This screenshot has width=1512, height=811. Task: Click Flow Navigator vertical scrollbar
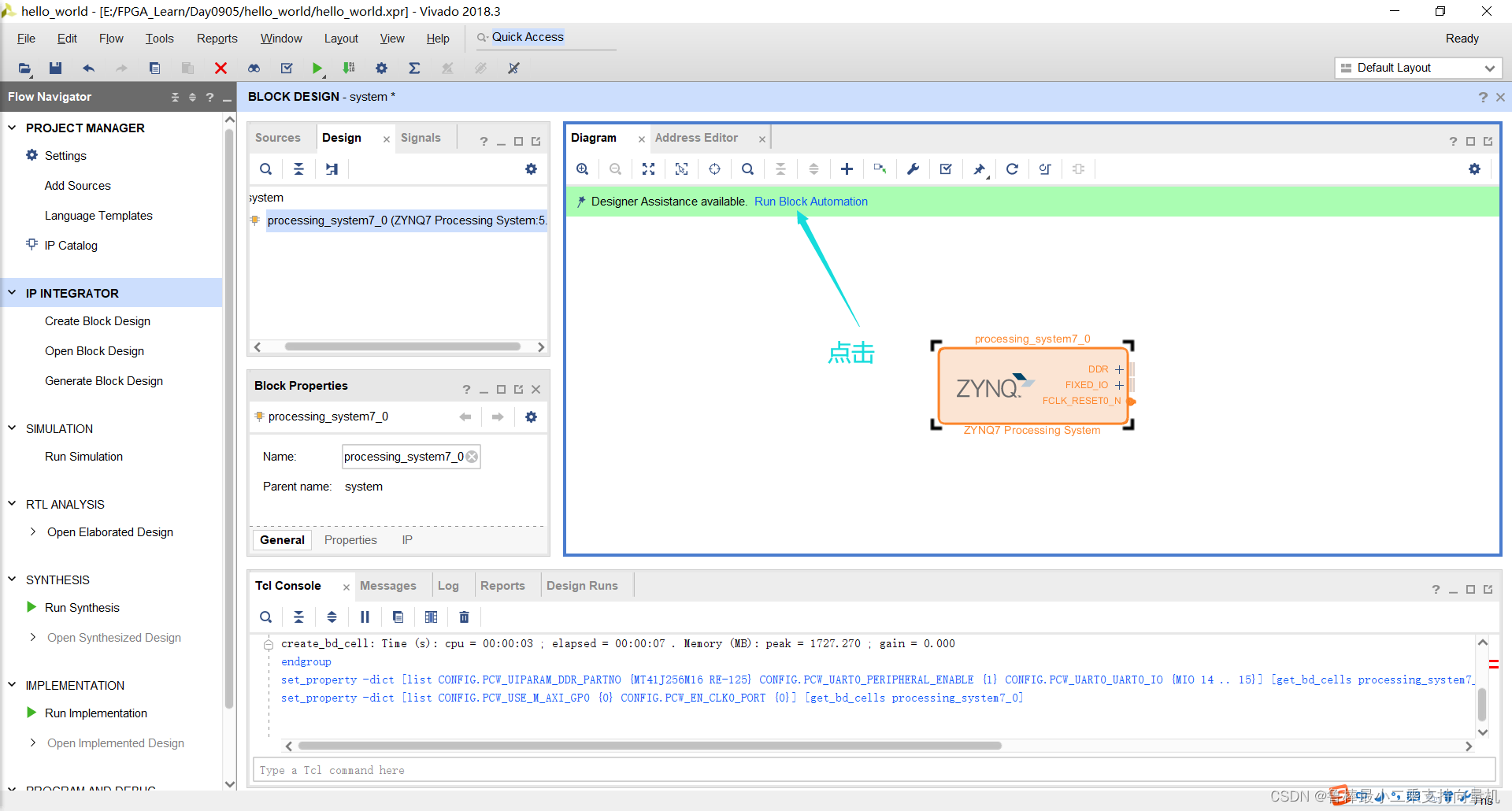230,417
